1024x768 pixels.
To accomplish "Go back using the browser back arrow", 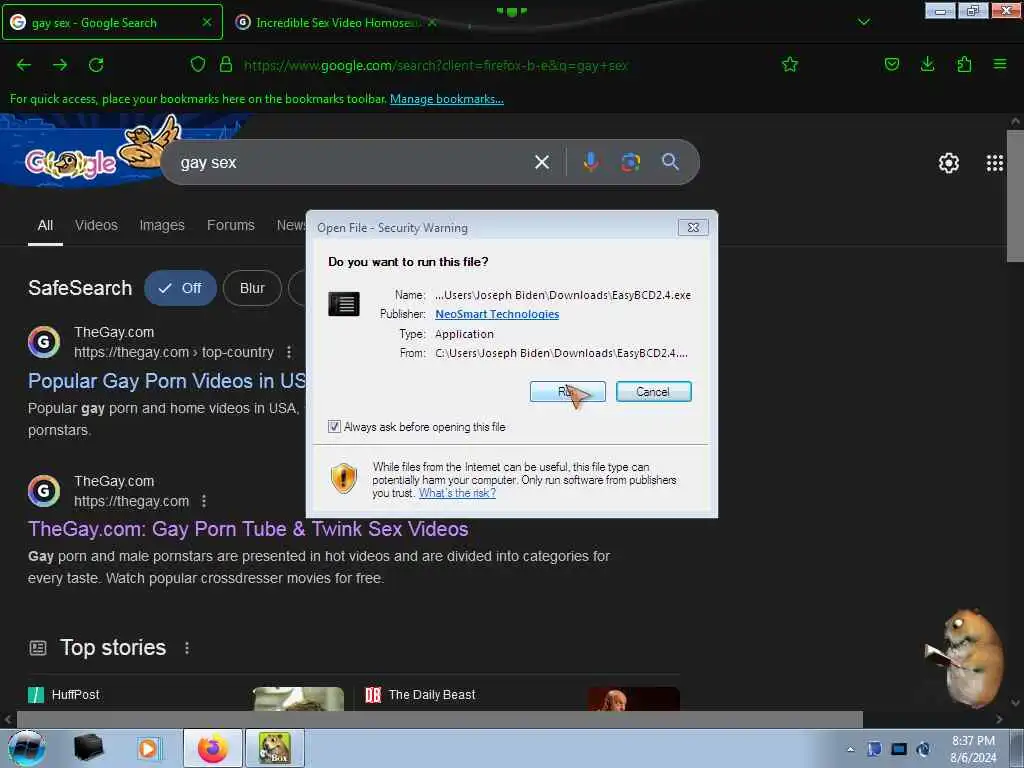I will 24,65.
